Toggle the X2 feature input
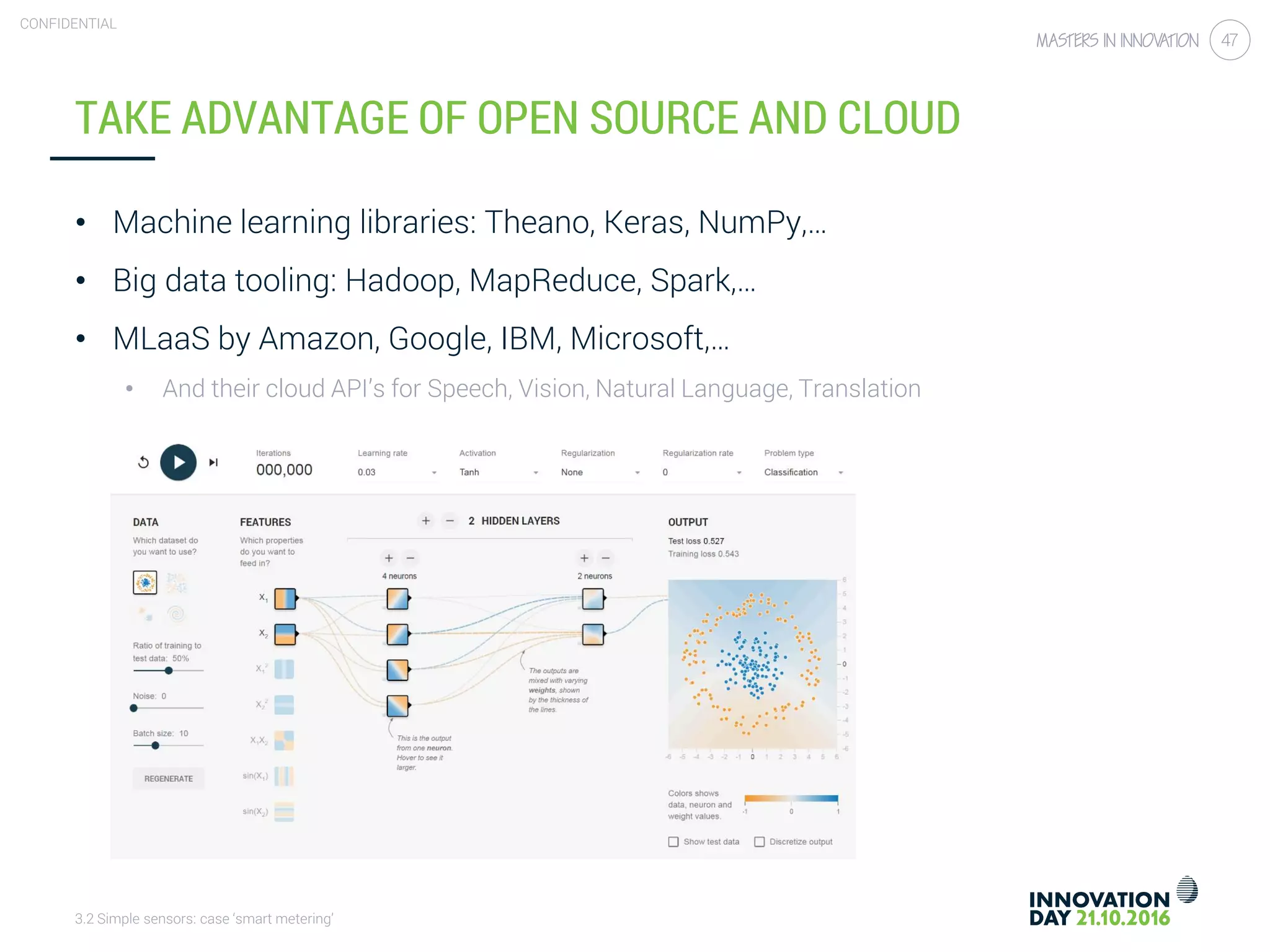 click(285, 634)
